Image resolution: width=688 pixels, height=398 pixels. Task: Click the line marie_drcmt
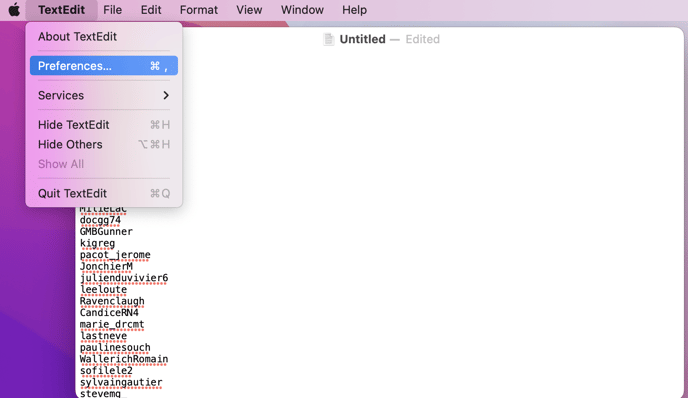tap(112, 324)
